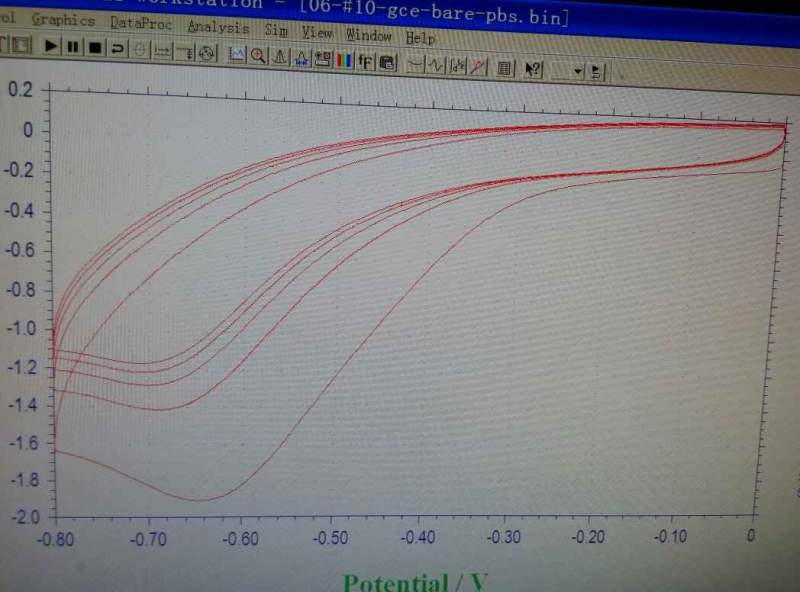Click the -0.30 x-axis label
Viewport: 800px width, 592px height.
coord(504,536)
